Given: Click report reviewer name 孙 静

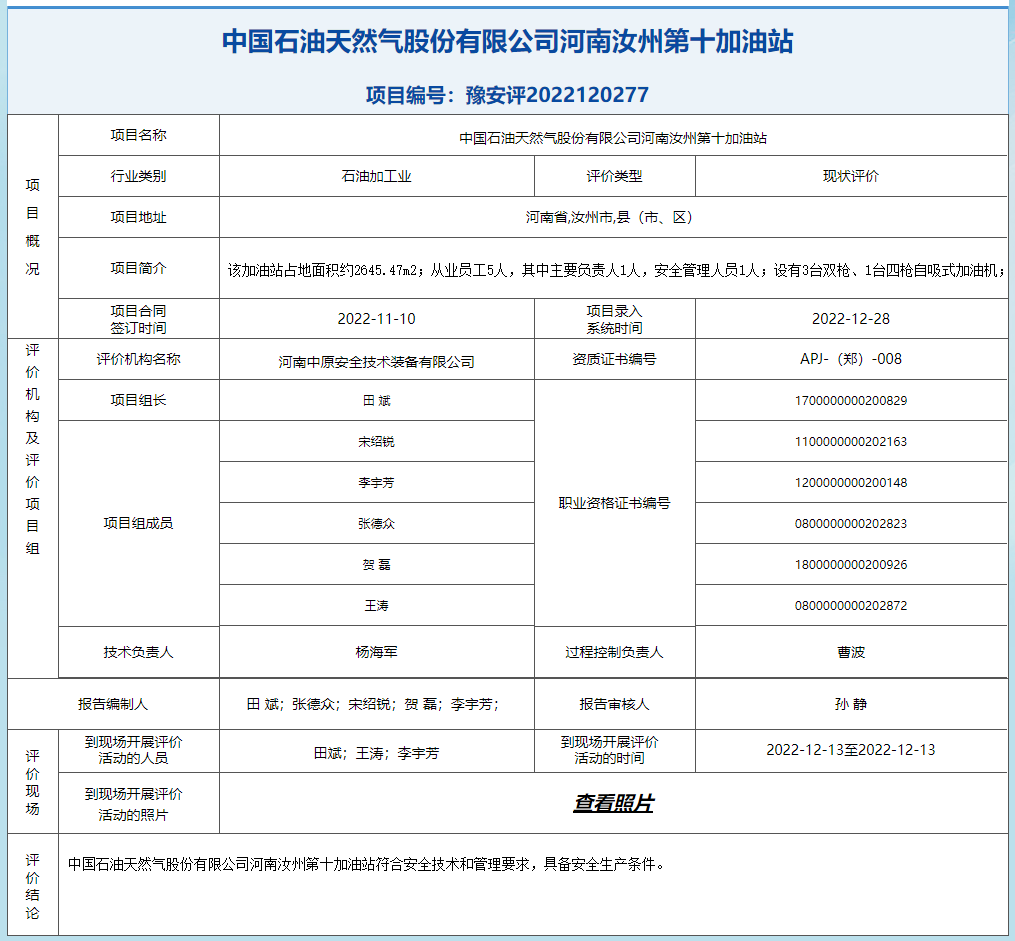Looking at the screenshot, I should point(851,704).
